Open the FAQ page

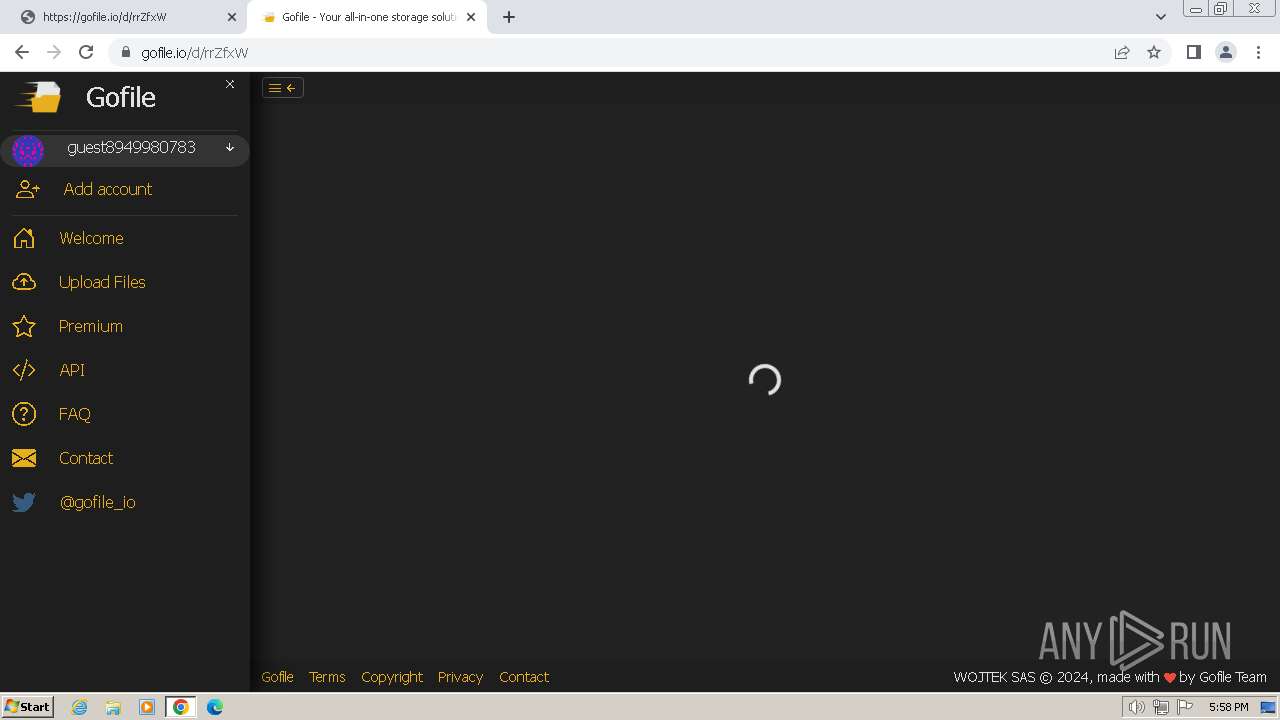tap(75, 414)
